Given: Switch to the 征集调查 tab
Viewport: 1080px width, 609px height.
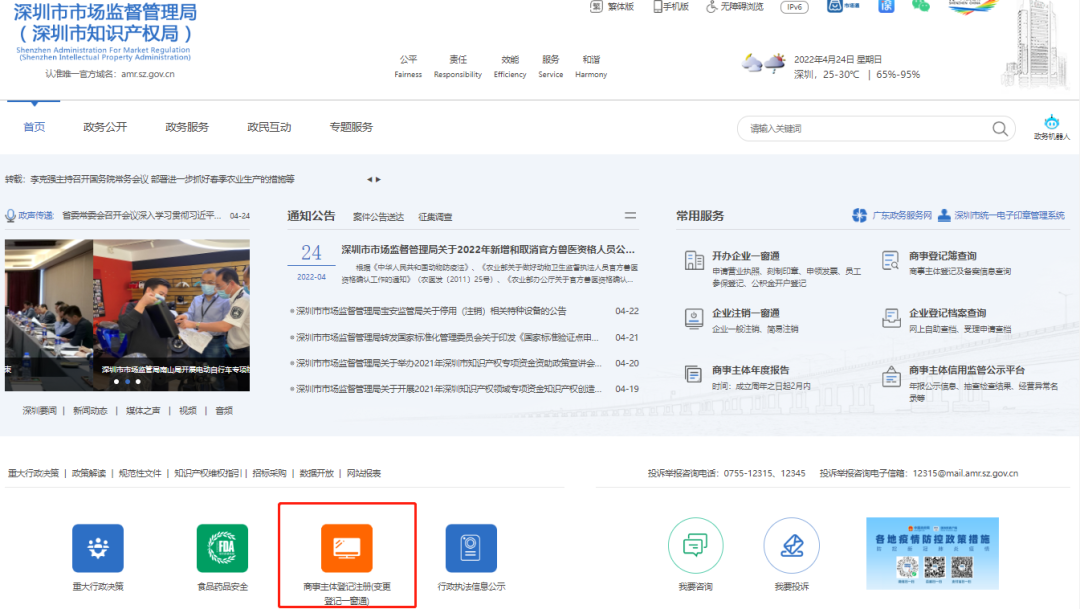Looking at the screenshot, I should 435,217.
